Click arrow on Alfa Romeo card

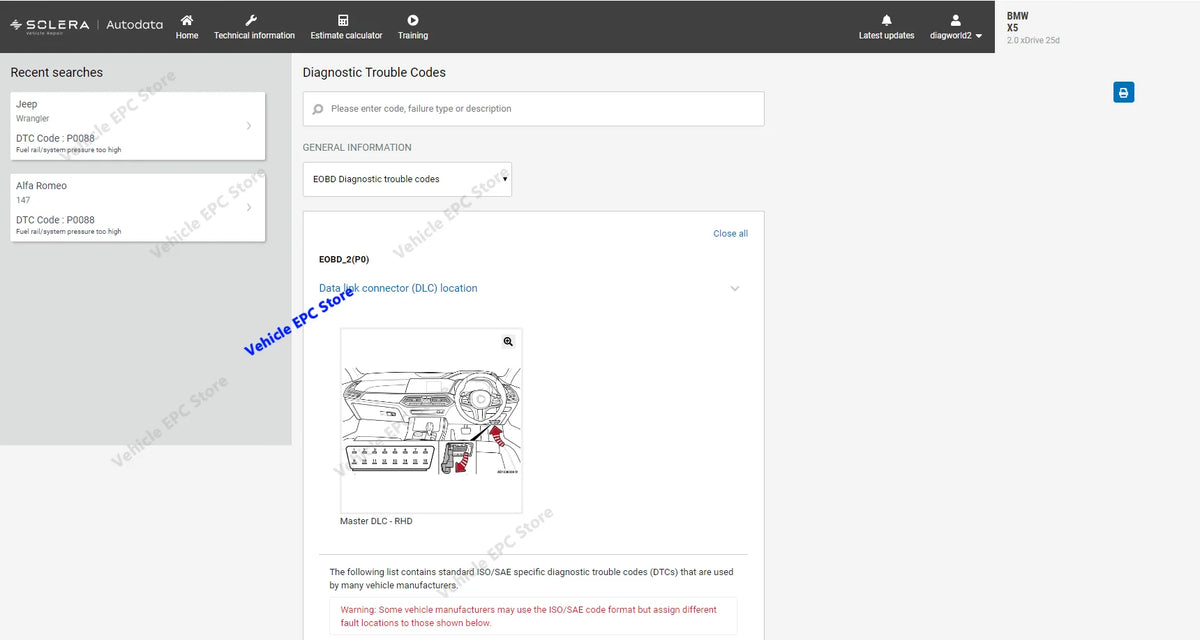(249, 208)
